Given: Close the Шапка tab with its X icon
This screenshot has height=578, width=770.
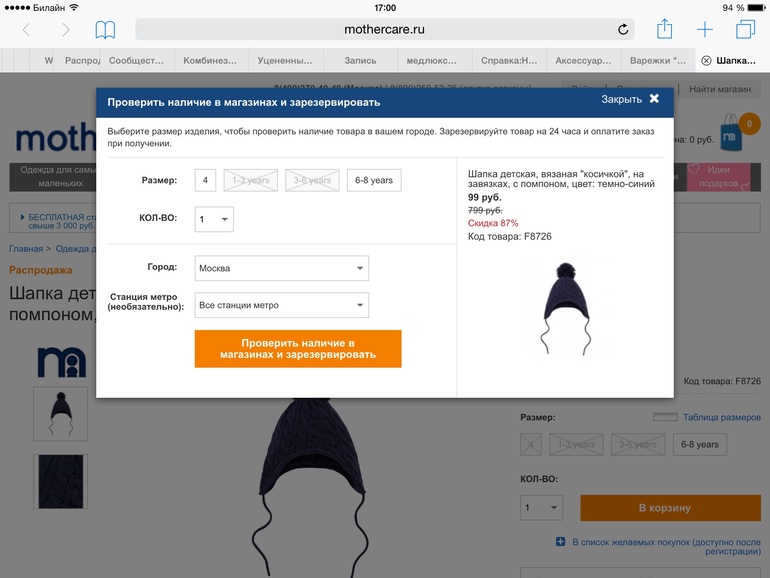Looking at the screenshot, I should [706, 60].
